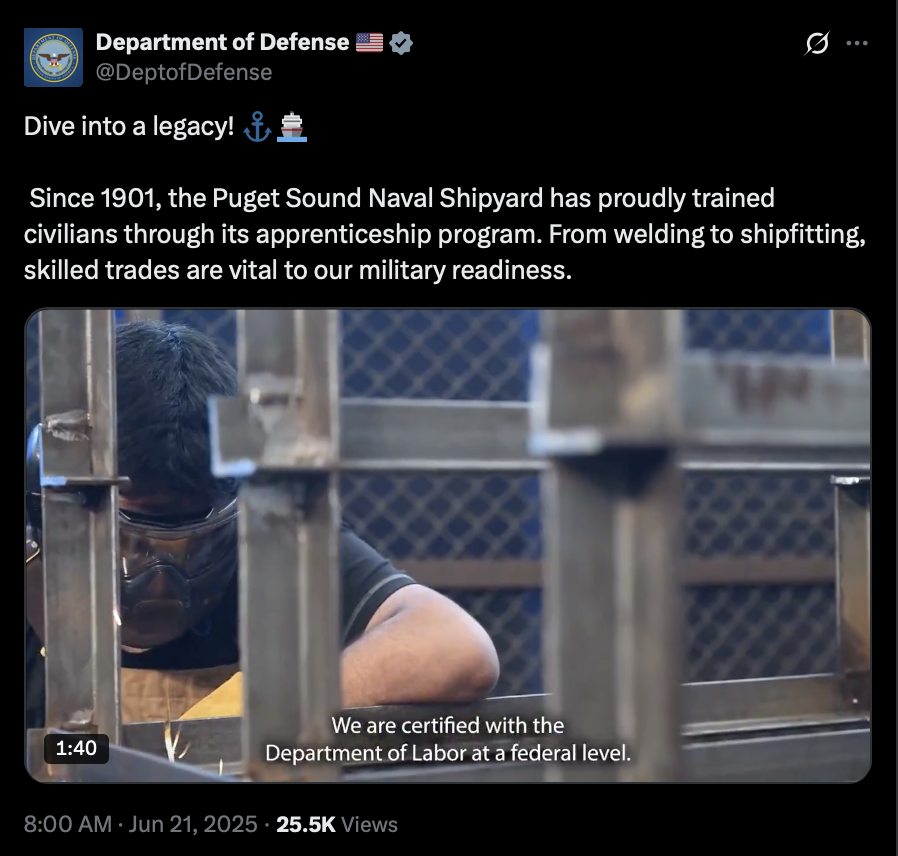View the 25.5K Views count
Screen dimensions: 898x856
pyautogui.click(x=337, y=825)
